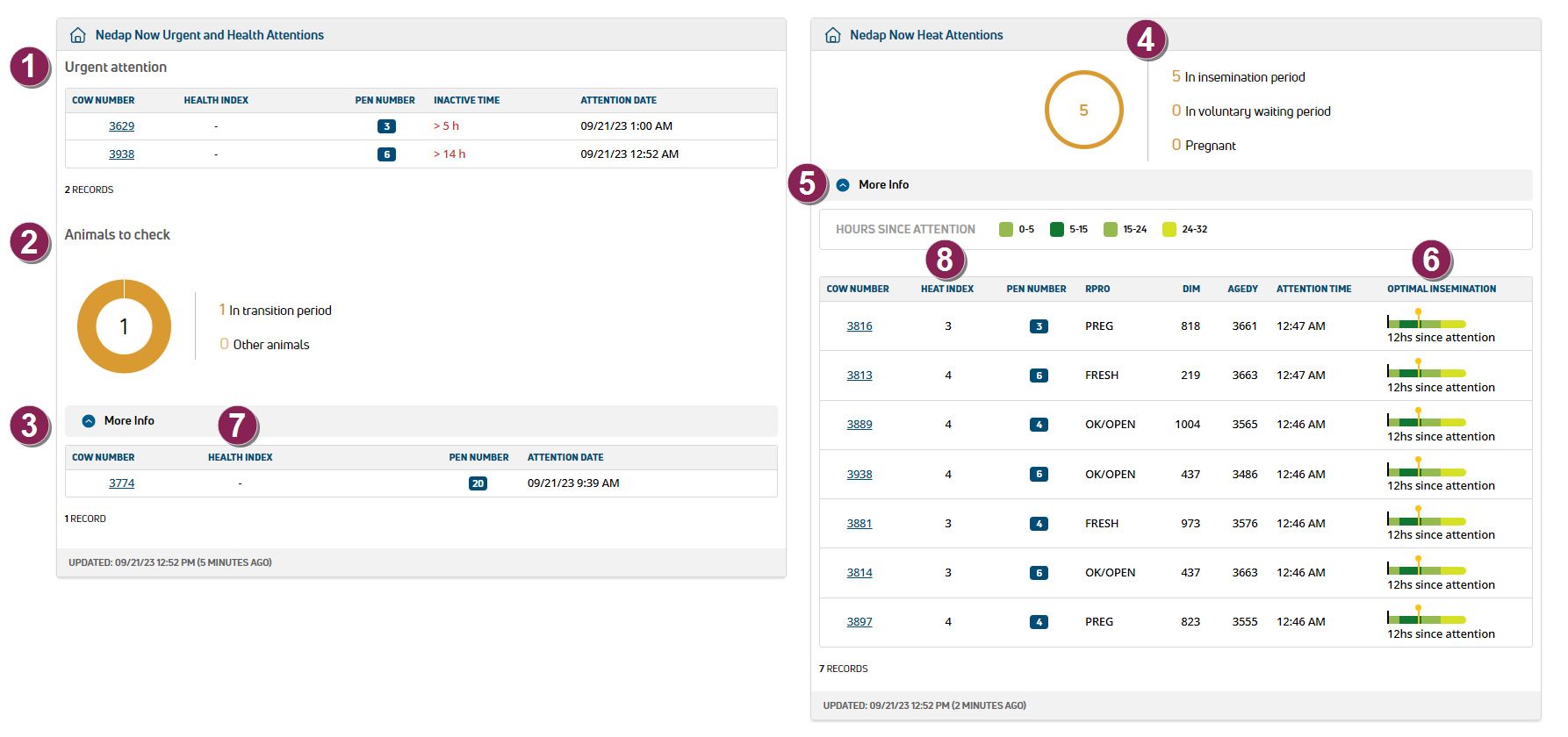Click pen number 6 badge in Urgent attention
Image resolution: width=1568 pixels, height=737 pixels.
coord(386,154)
